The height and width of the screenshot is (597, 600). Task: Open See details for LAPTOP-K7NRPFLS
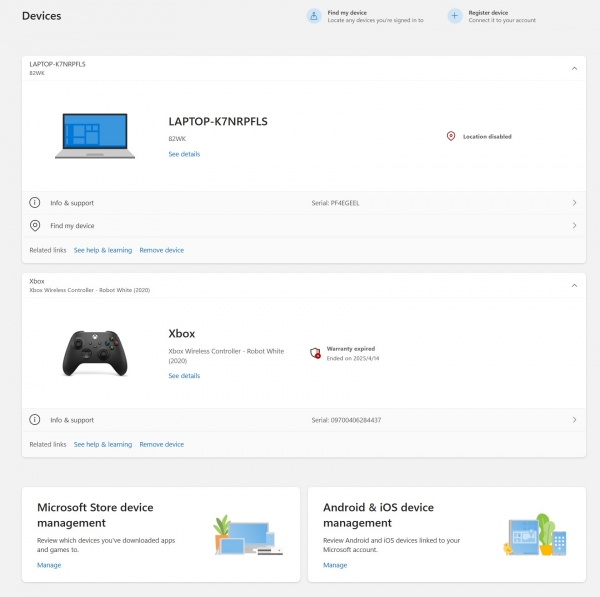(x=184, y=154)
